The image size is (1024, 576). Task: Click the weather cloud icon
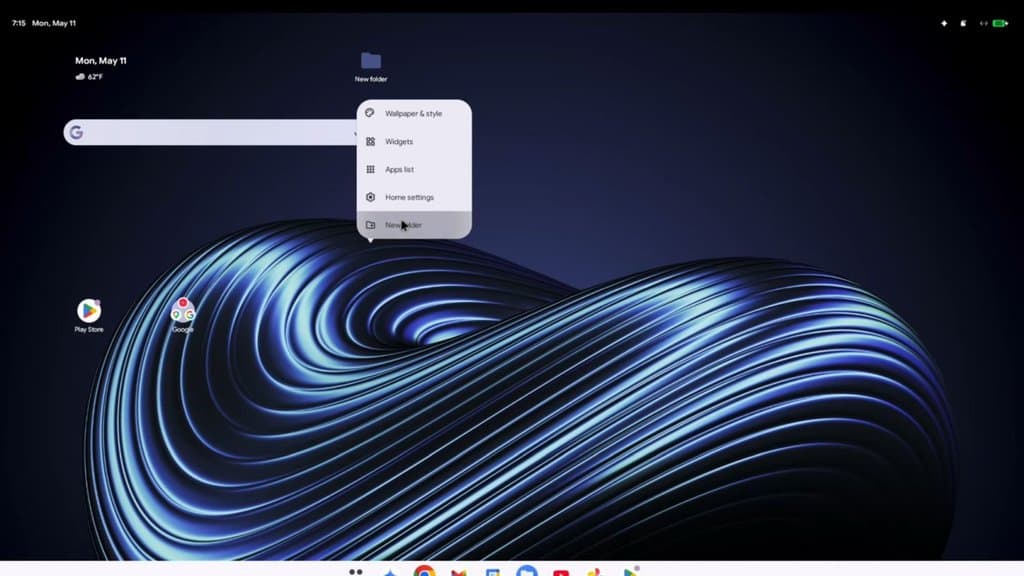(x=80, y=76)
